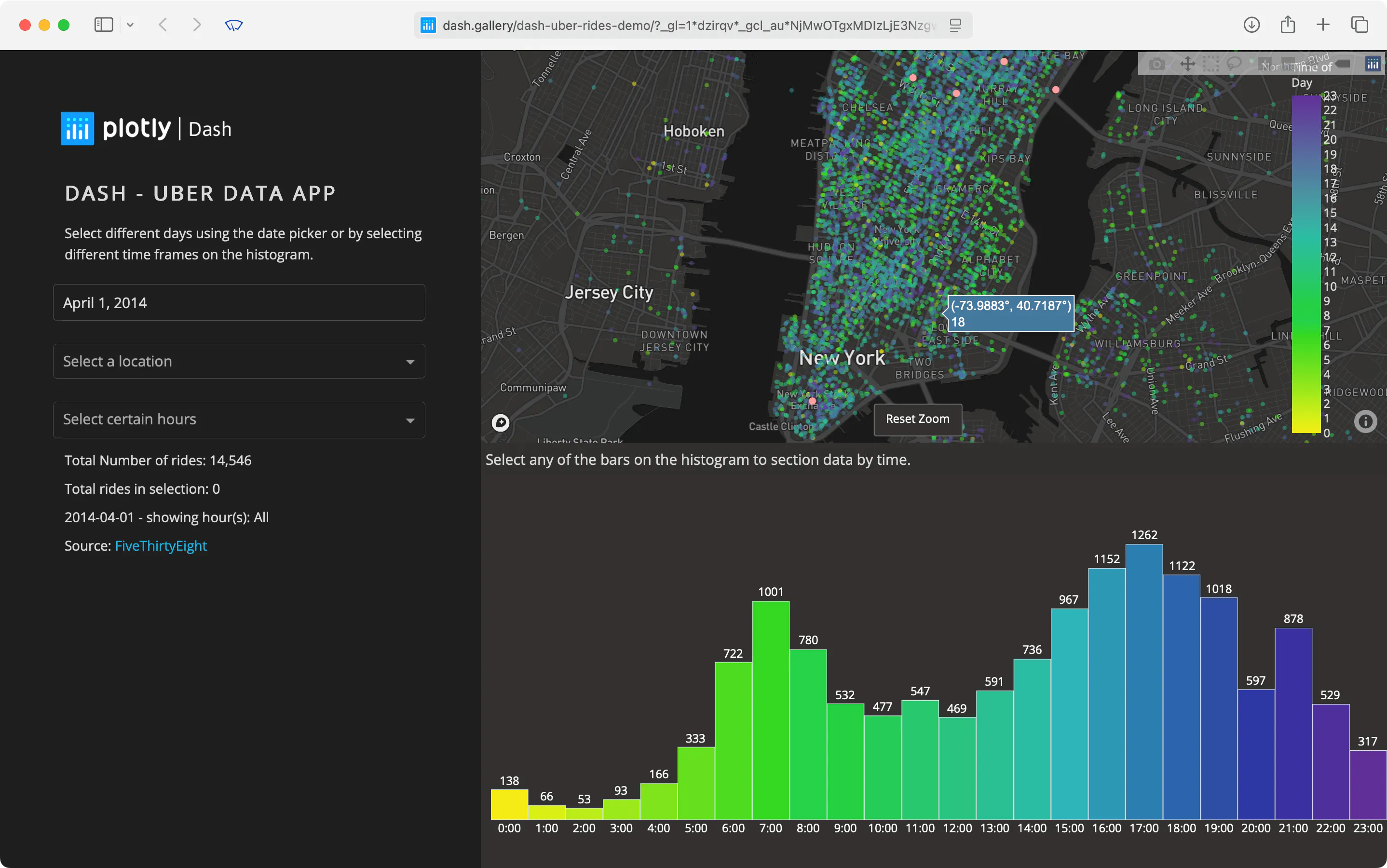Screen dimensions: 1387x868
Task: Click the Plotly logo in modebar
Action: pyautogui.click(x=1372, y=64)
